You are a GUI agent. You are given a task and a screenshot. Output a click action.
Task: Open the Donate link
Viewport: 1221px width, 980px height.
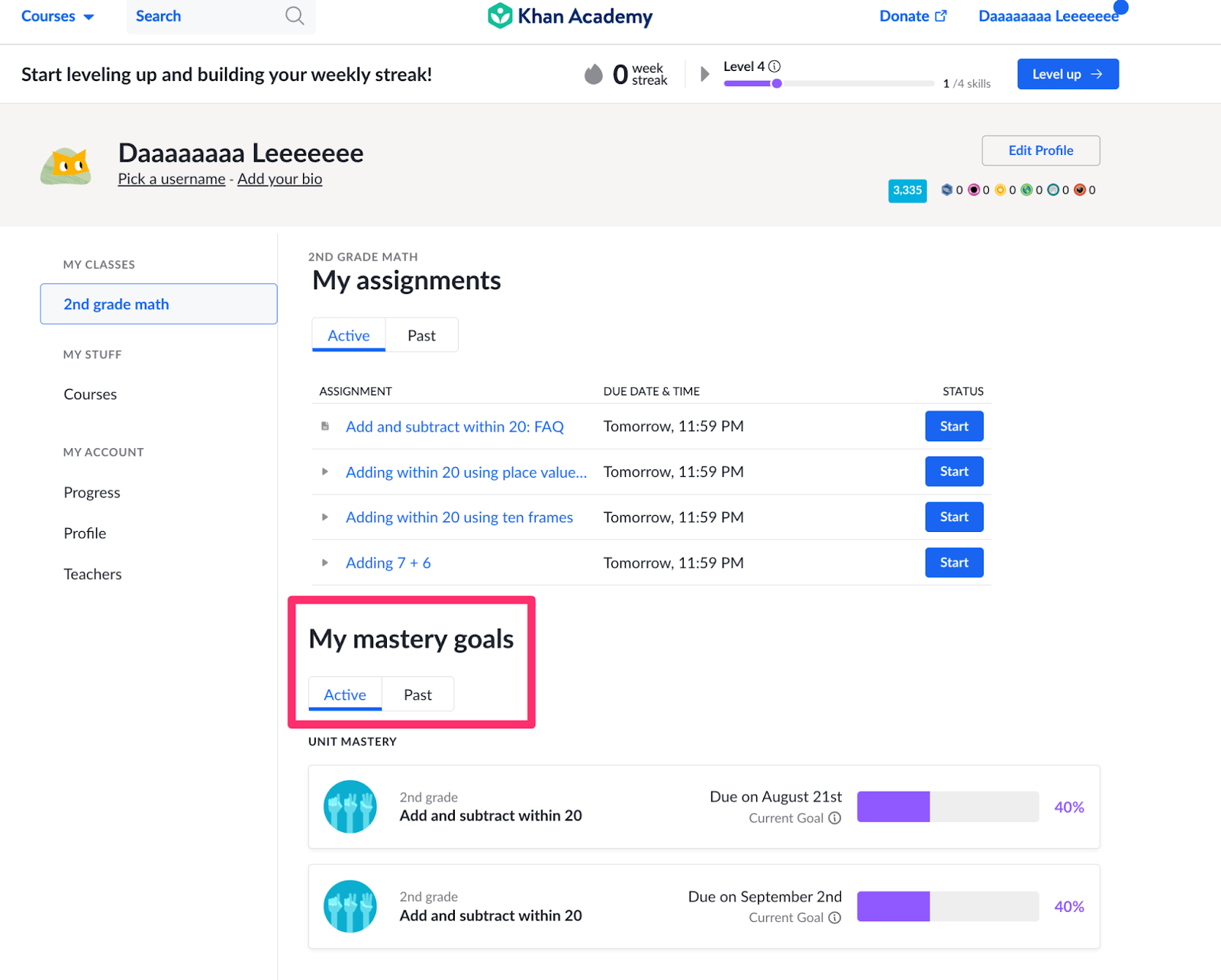(913, 16)
